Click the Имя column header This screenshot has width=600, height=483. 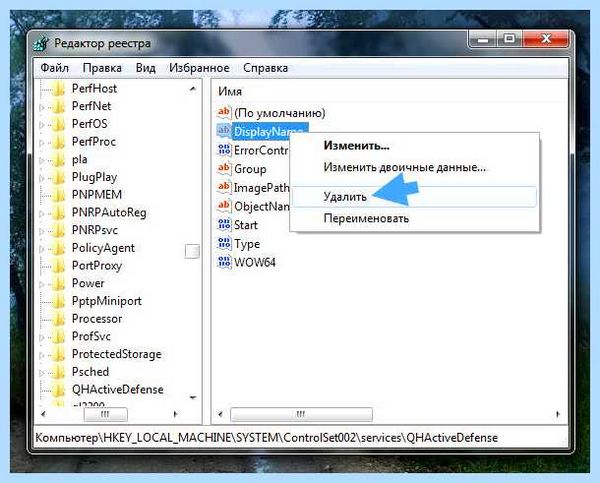pos(230,92)
